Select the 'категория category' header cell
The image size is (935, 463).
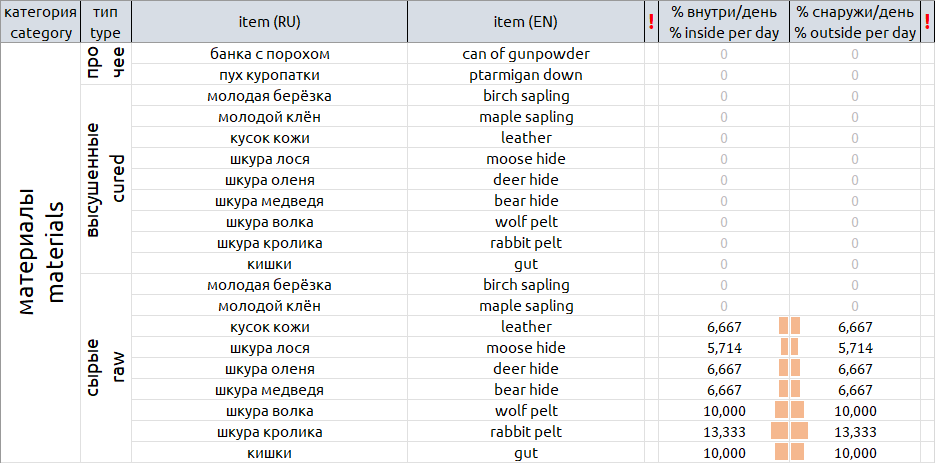coord(39,22)
